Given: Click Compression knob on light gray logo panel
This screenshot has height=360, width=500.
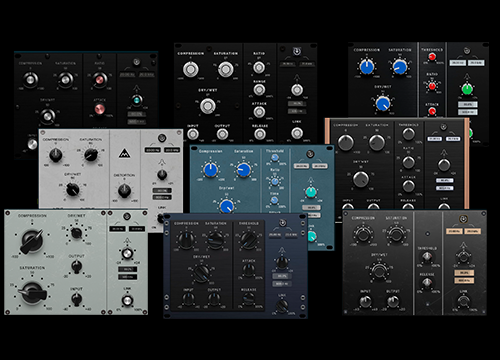Looking at the screenshot, I should click(56, 155).
